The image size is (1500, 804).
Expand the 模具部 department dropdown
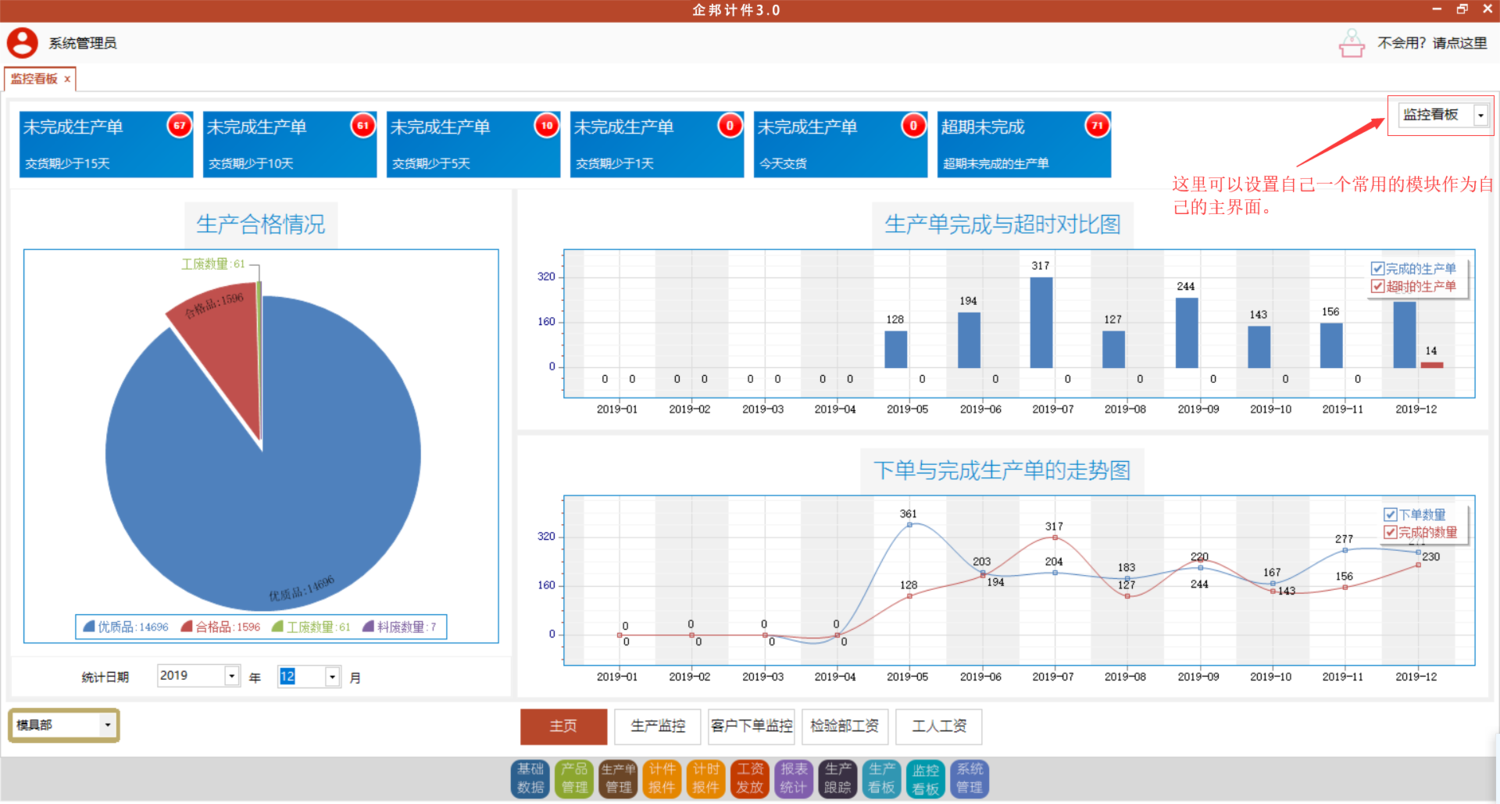[x=107, y=725]
